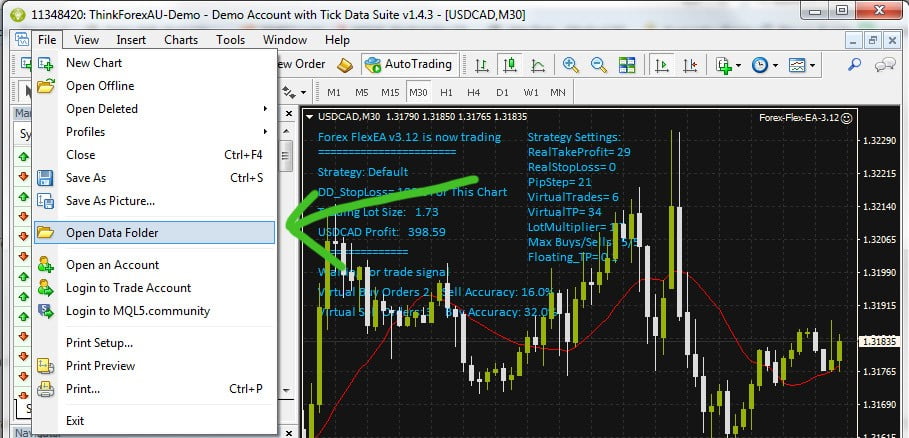Choose Close in the File menu

[154, 155]
